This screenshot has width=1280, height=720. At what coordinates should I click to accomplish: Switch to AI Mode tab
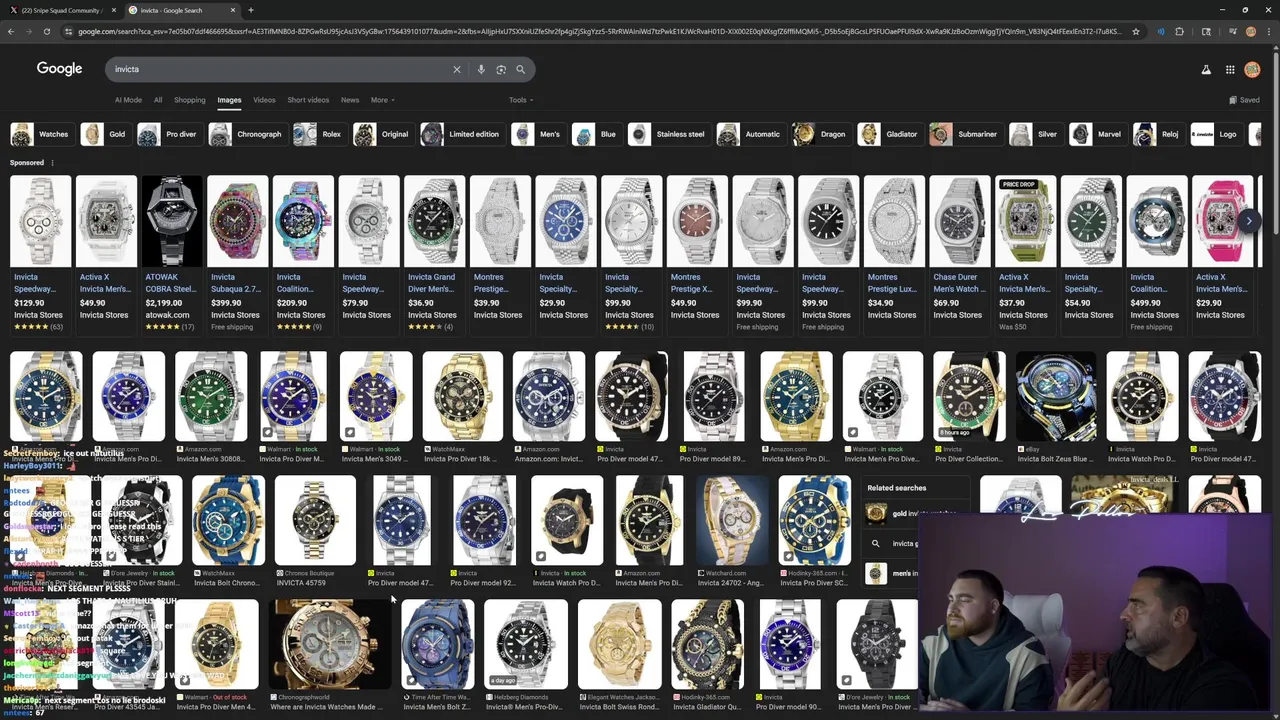[128, 100]
